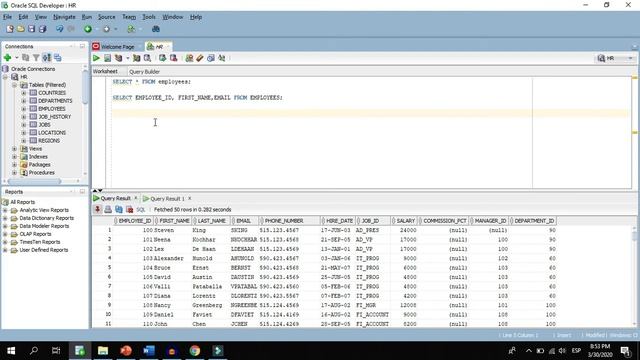Select OLAP Reports in Reports panel
This screenshot has height=360, width=640.
point(35,234)
